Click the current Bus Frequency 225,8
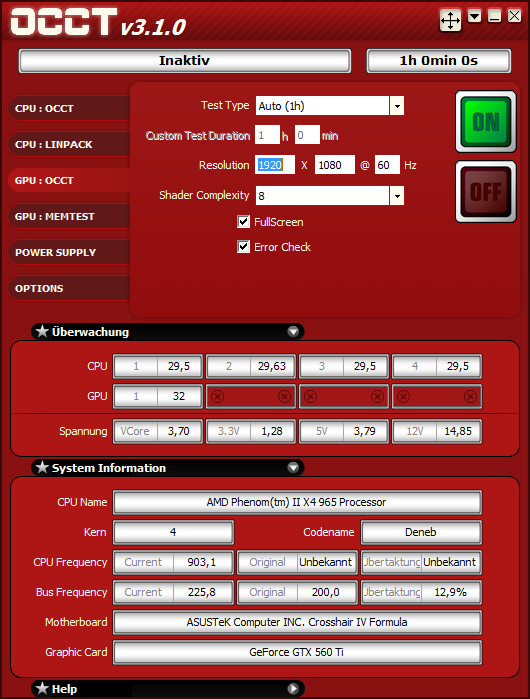Image resolution: width=530 pixels, height=699 pixels. point(202,592)
